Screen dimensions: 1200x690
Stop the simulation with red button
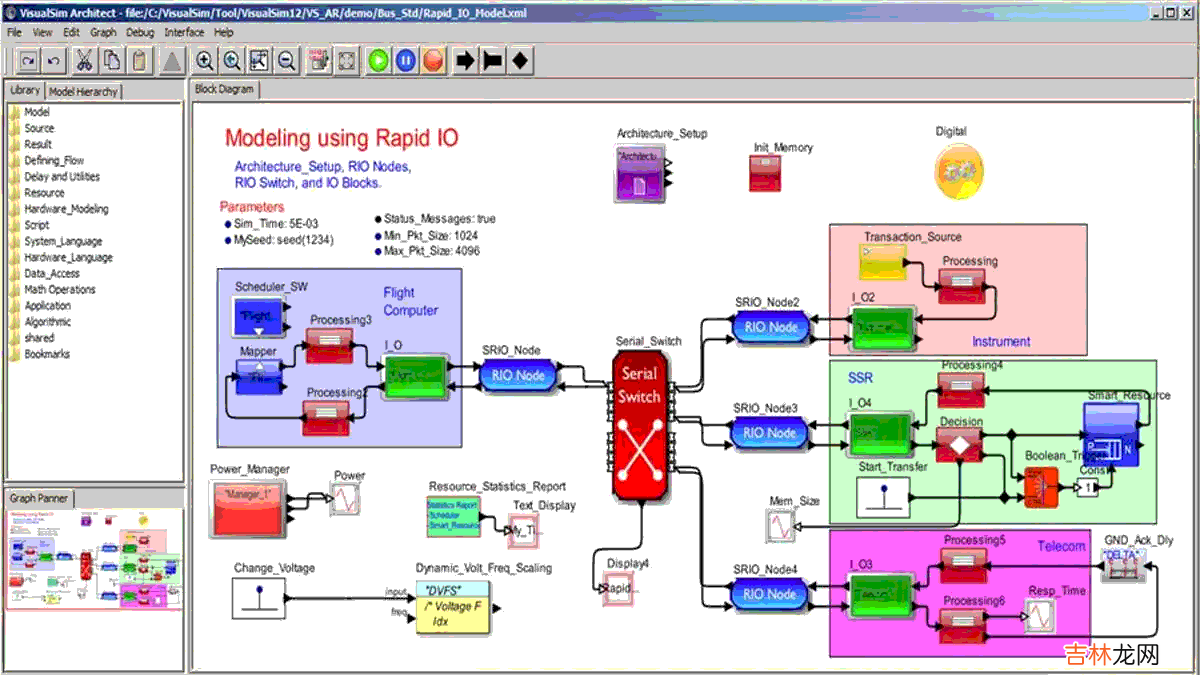coord(432,61)
